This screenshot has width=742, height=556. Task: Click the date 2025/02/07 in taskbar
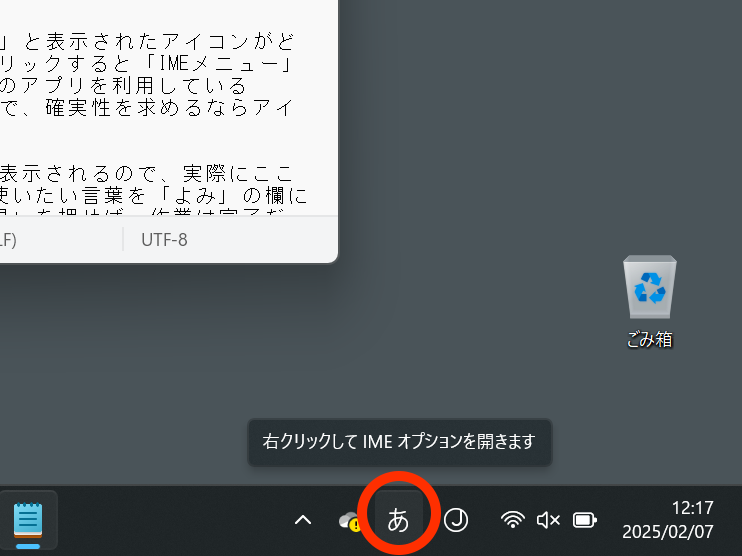pyautogui.click(x=667, y=532)
